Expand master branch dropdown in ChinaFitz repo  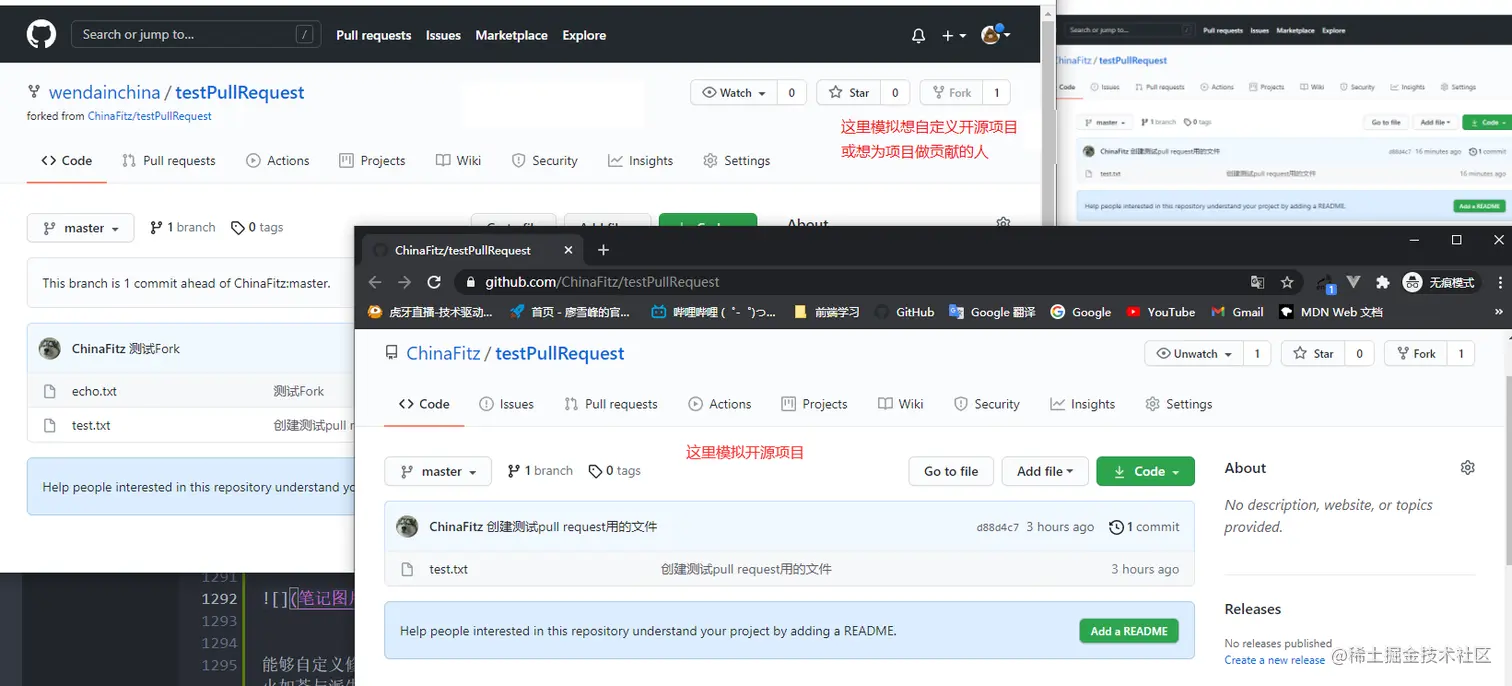coord(438,471)
